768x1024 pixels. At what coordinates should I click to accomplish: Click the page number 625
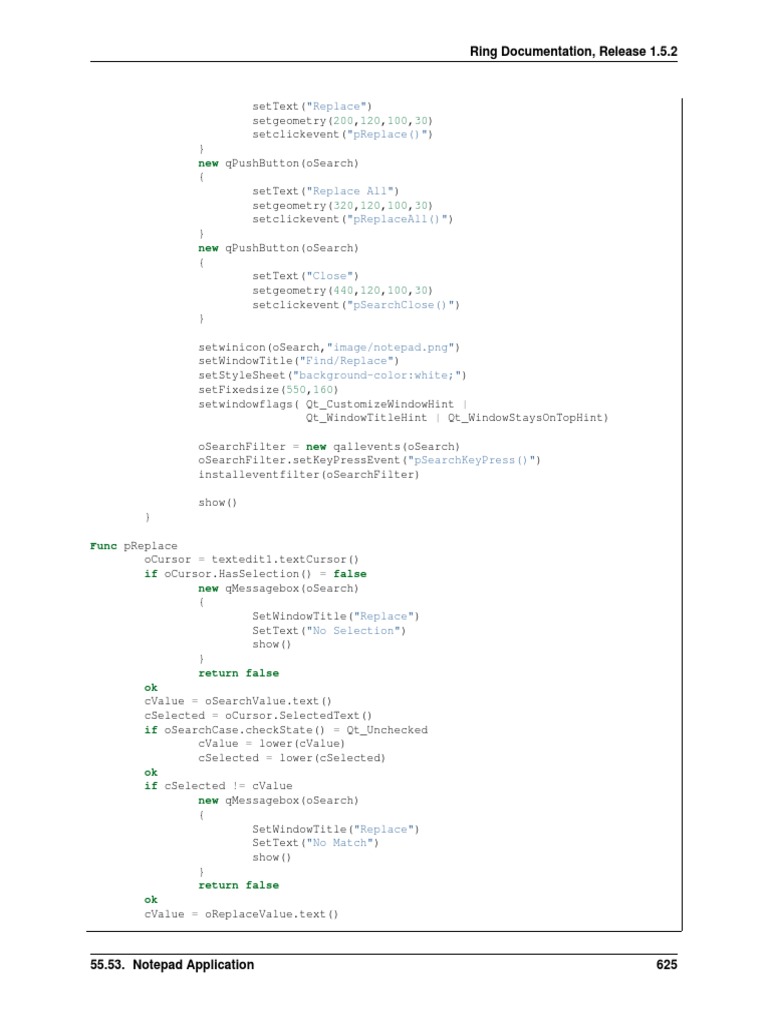667,965
